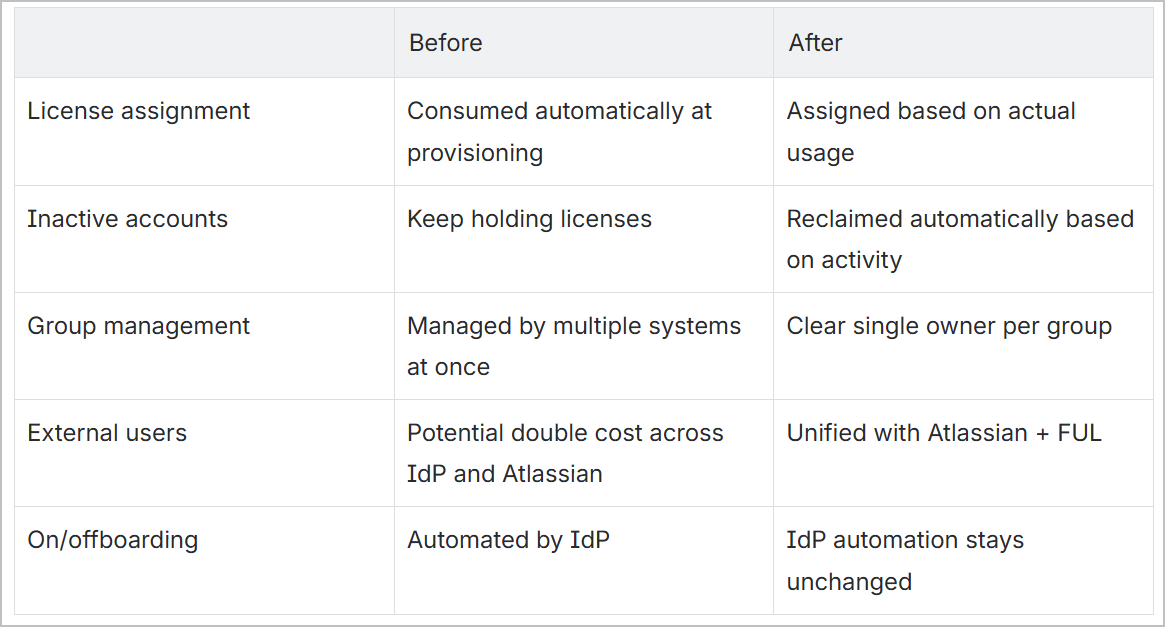Click the word 'provisioning' in Before column
This screenshot has width=1165, height=627.
(x=475, y=153)
